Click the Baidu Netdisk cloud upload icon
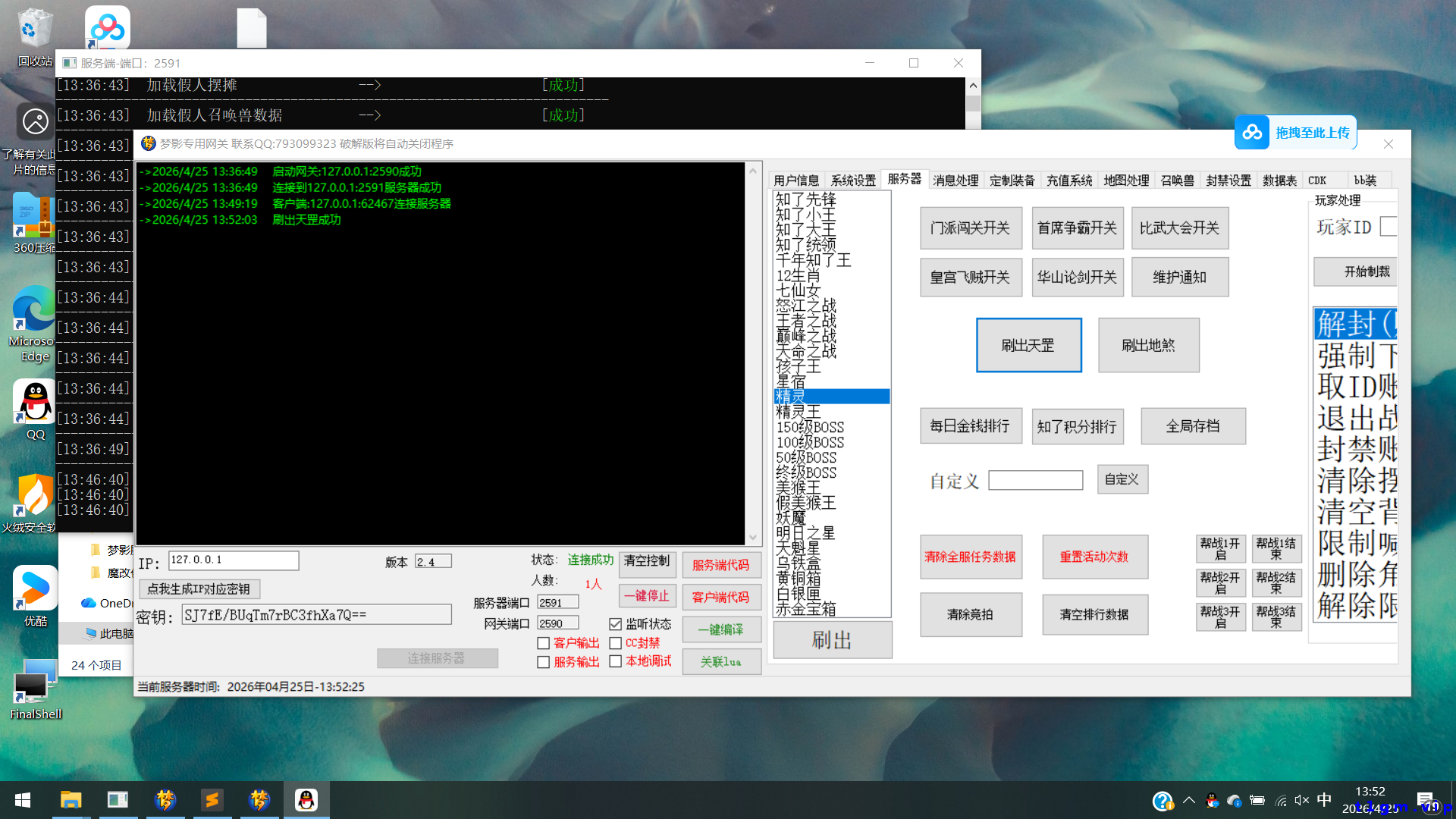The height and width of the screenshot is (819, 1456). [x=1252, y=132]
